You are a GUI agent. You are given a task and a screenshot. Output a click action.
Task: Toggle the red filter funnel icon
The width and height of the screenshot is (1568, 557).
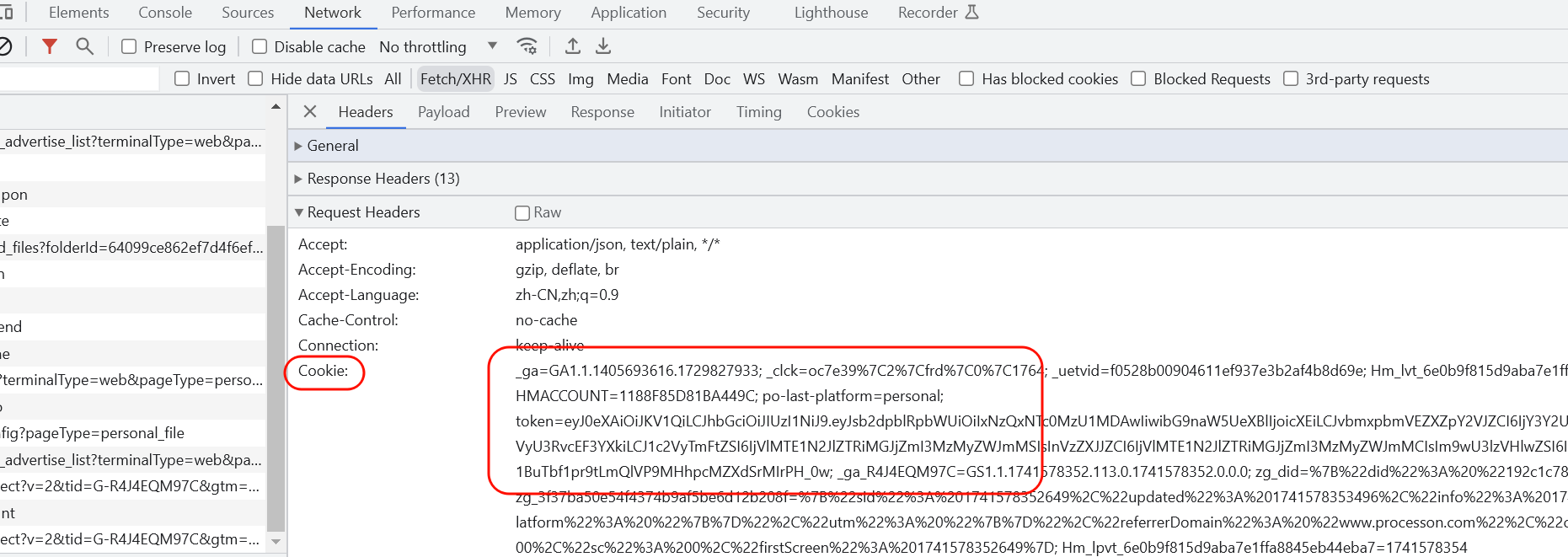(x=50, y=46)
